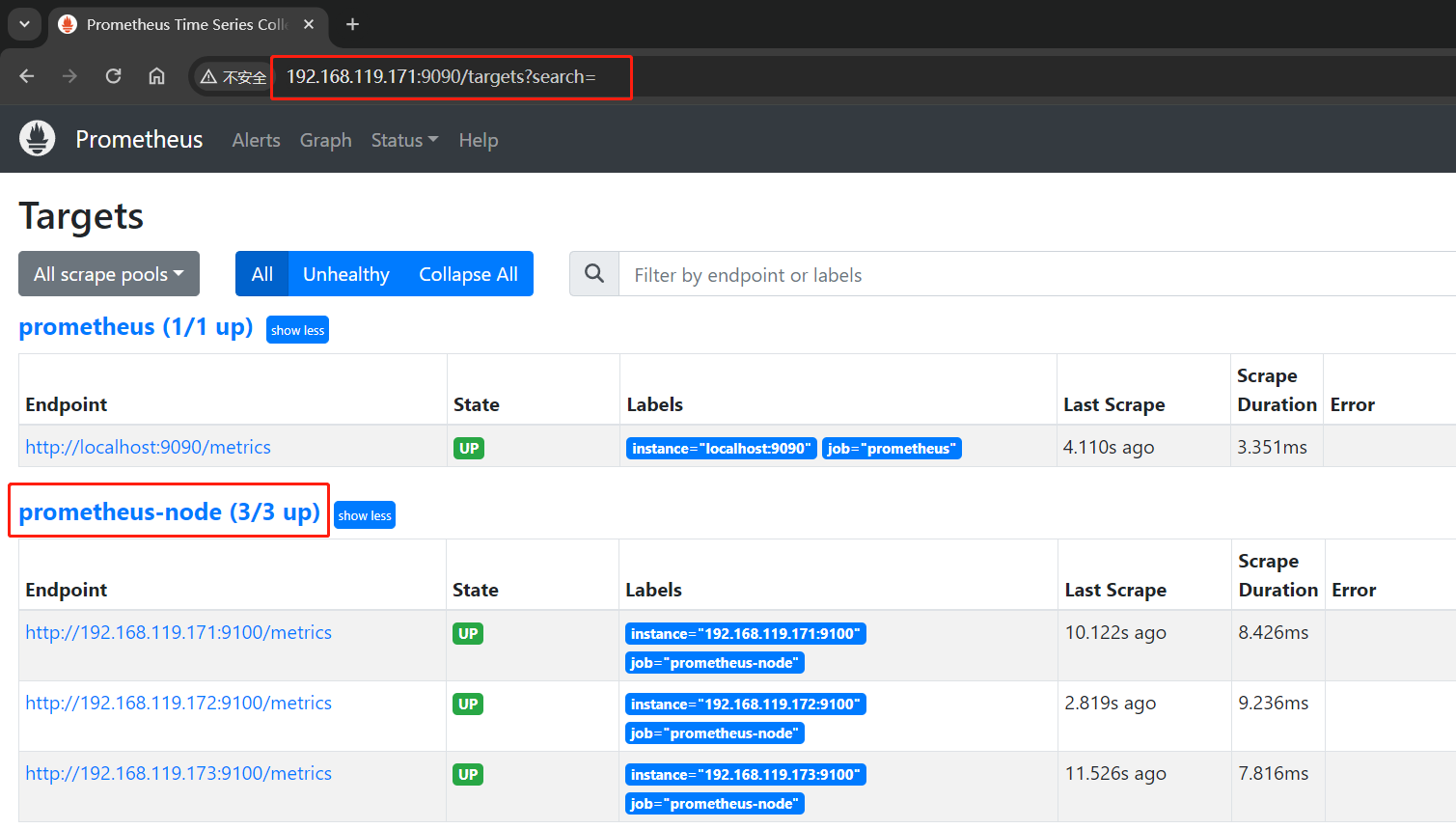Viewport: 1456px width, 829px height.
Task: Click the address bar URL
Action: [441, 77]
